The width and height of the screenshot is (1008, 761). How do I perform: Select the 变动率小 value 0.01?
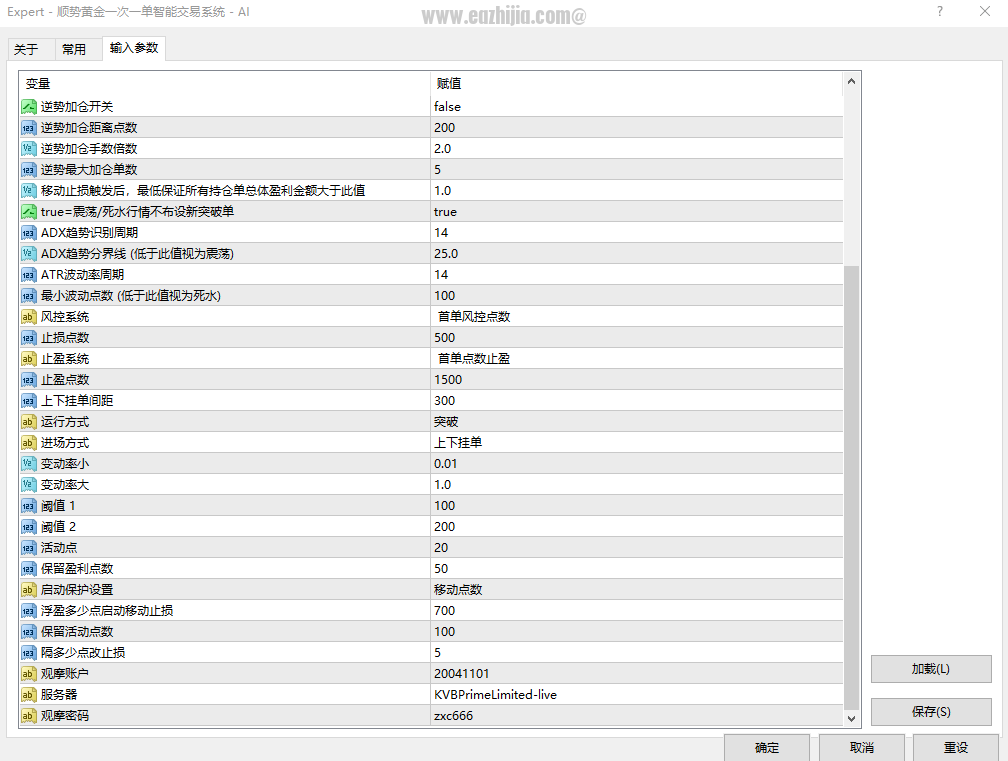point(446,463)
